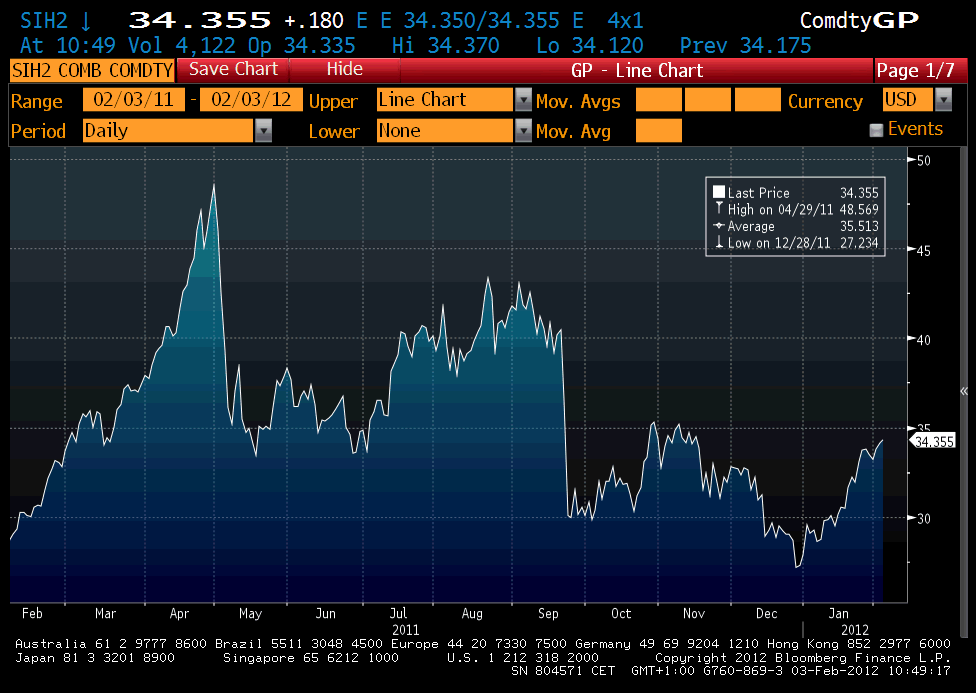Click the Low on 12/28/11 legend marker
The height and width of the screenshot is (693, 976).
tap(719, 243)
